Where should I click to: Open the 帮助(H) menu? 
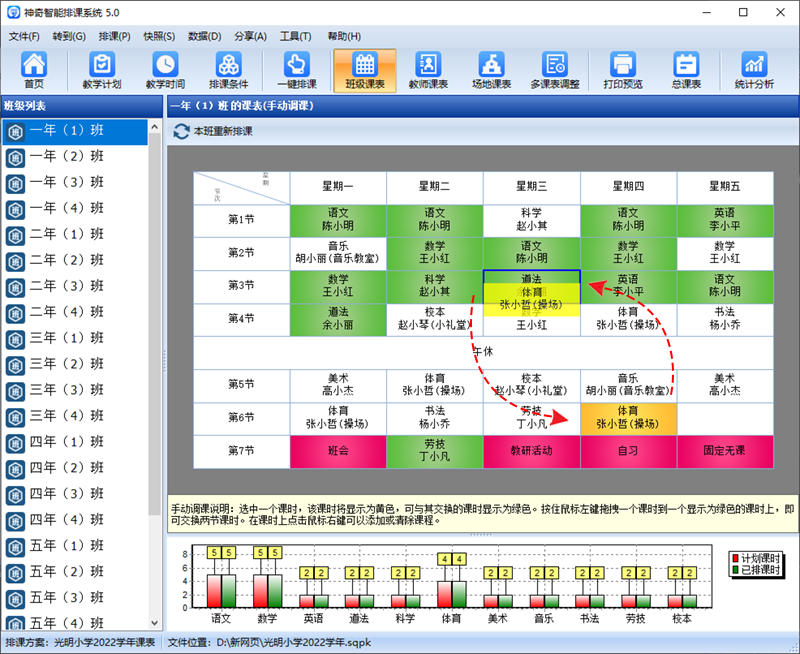pyautogui.click(x=344, y=36)
